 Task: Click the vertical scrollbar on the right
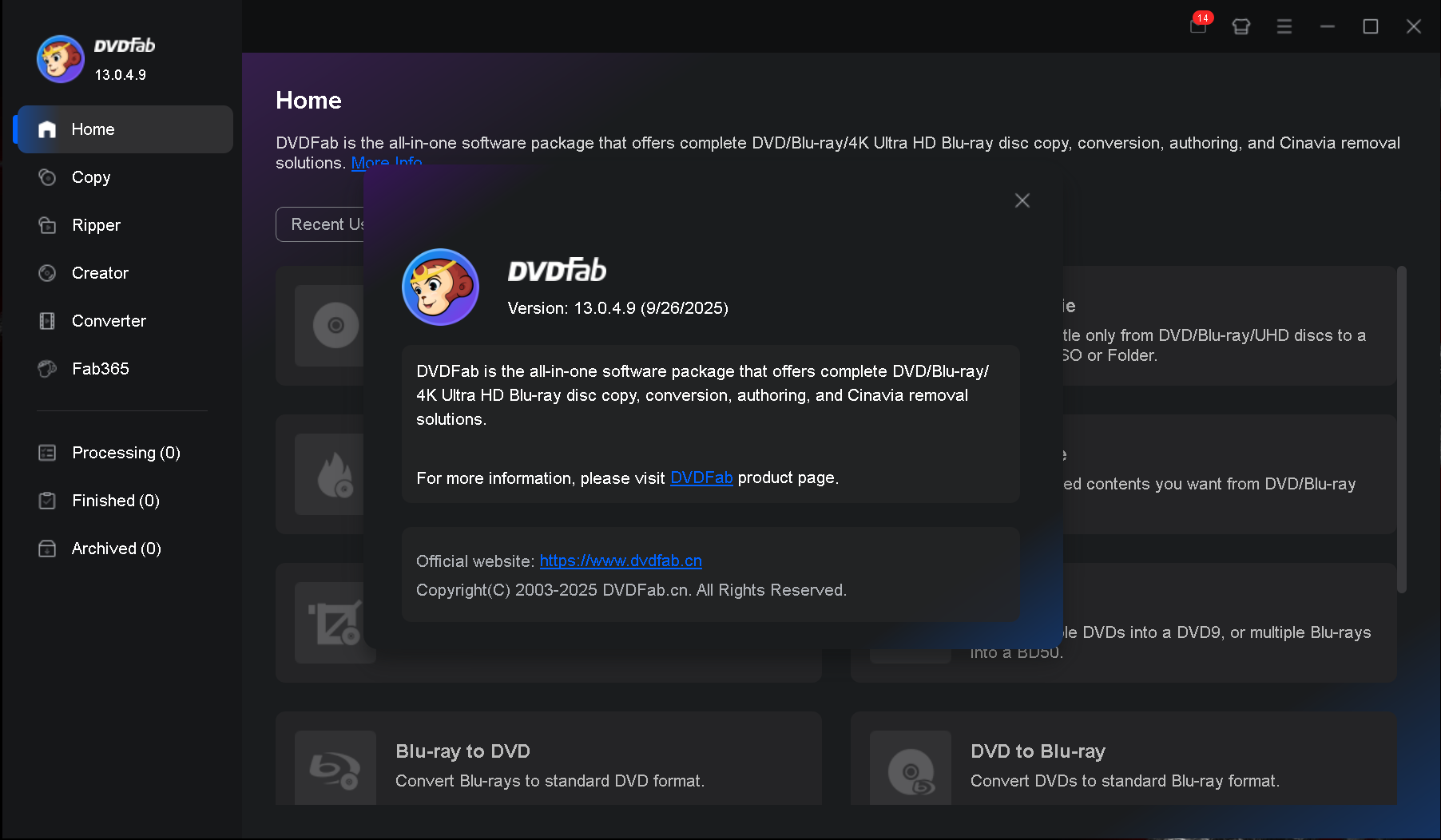[1401, 430]
